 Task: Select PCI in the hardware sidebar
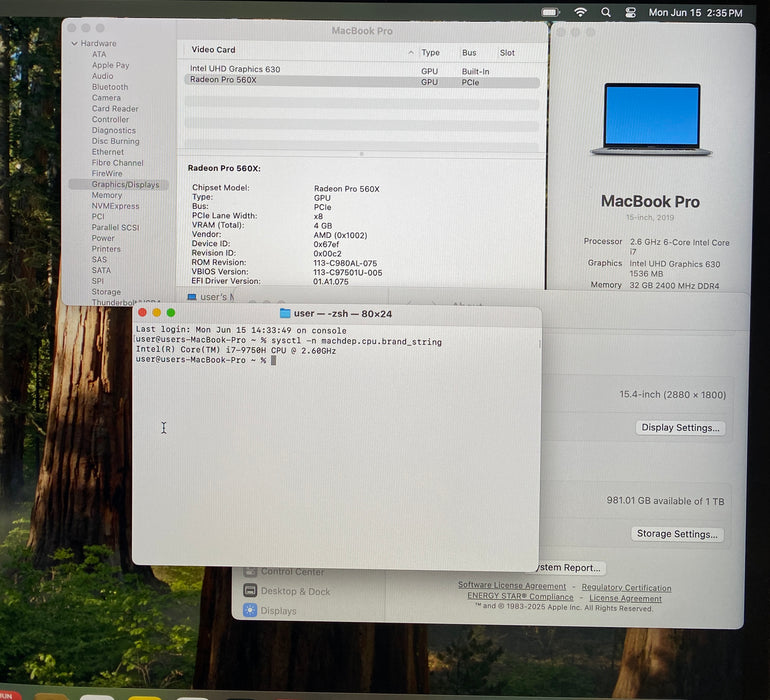click(98, 216)
